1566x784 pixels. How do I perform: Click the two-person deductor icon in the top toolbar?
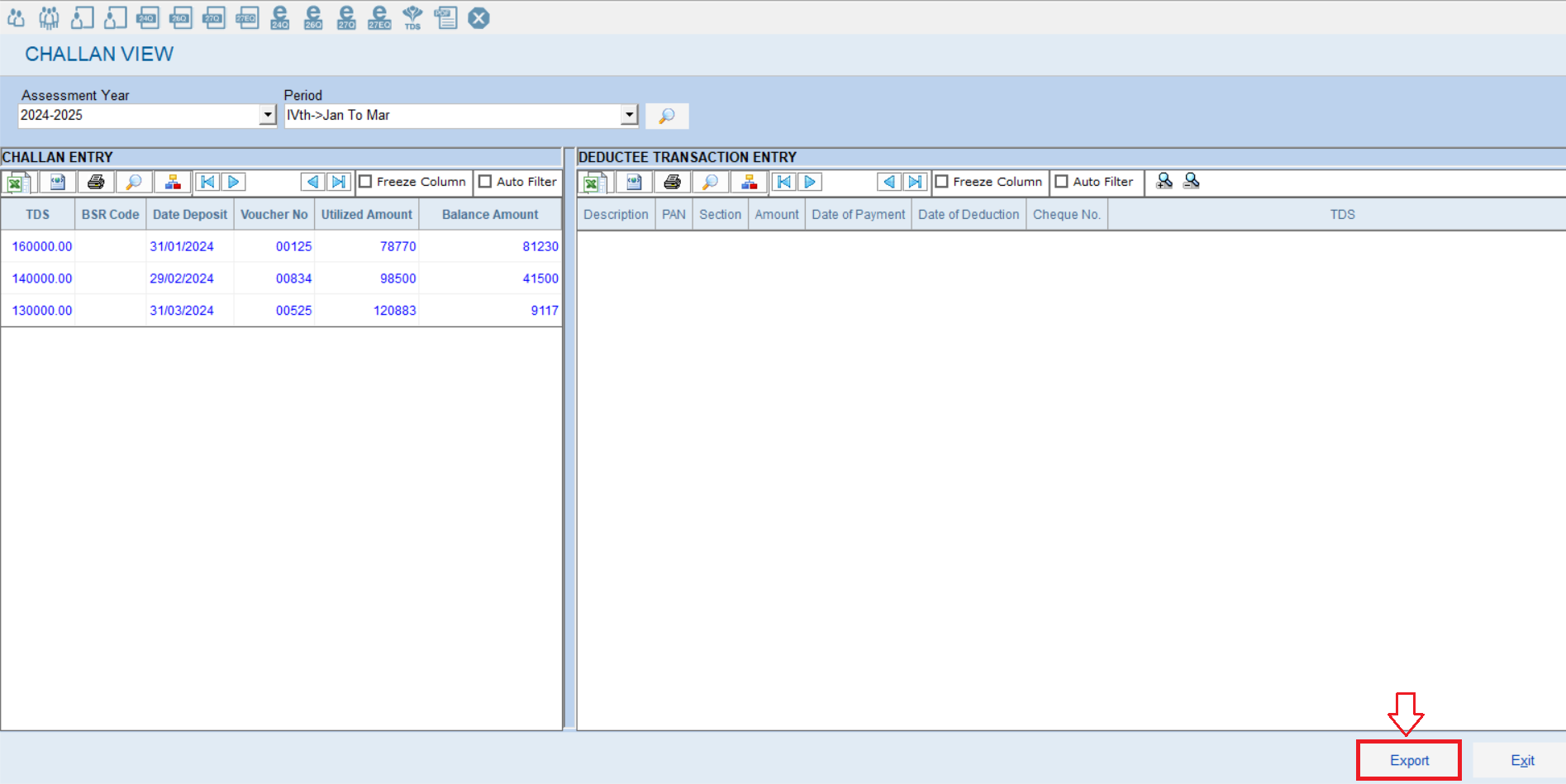pos(16,17)
